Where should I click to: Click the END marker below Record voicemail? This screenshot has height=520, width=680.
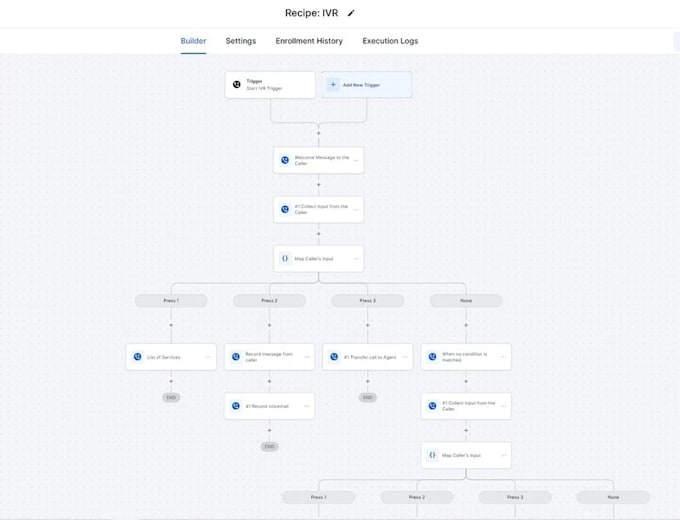click(x=269, y=446)
